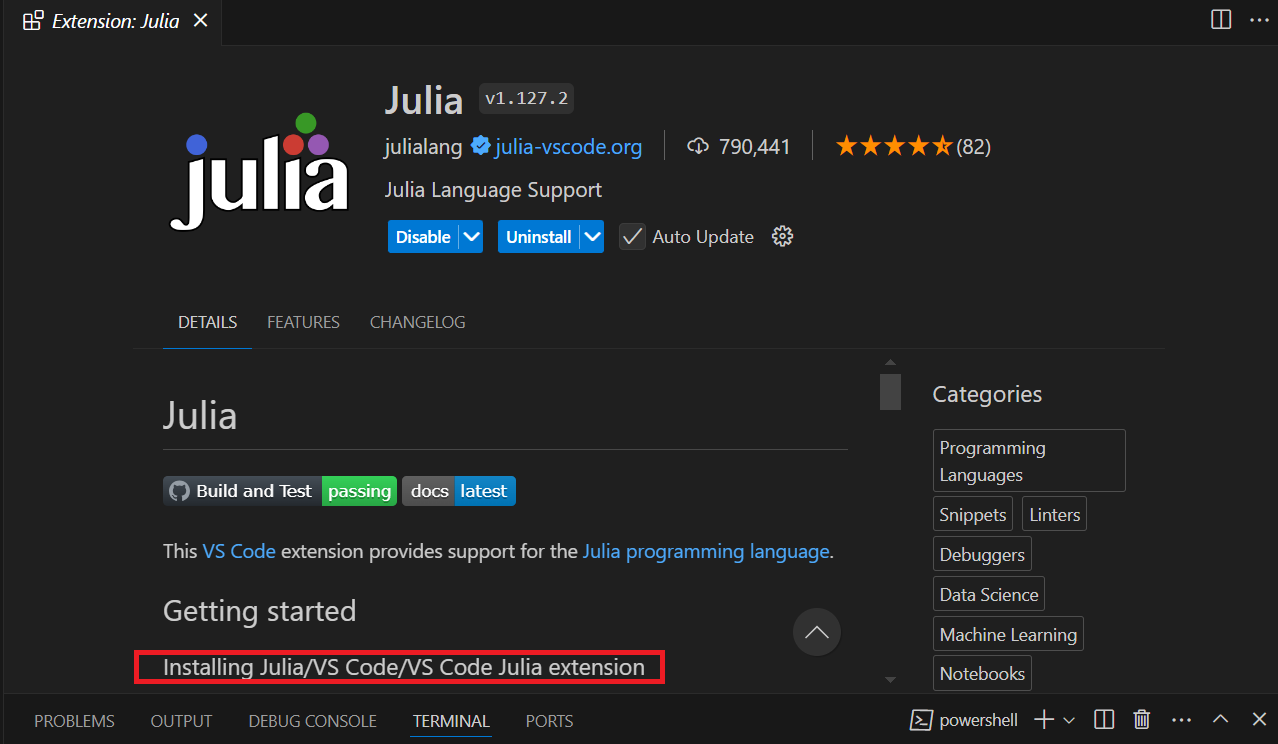Switch to the CHANGELOG tab

[x=418, y=322]
